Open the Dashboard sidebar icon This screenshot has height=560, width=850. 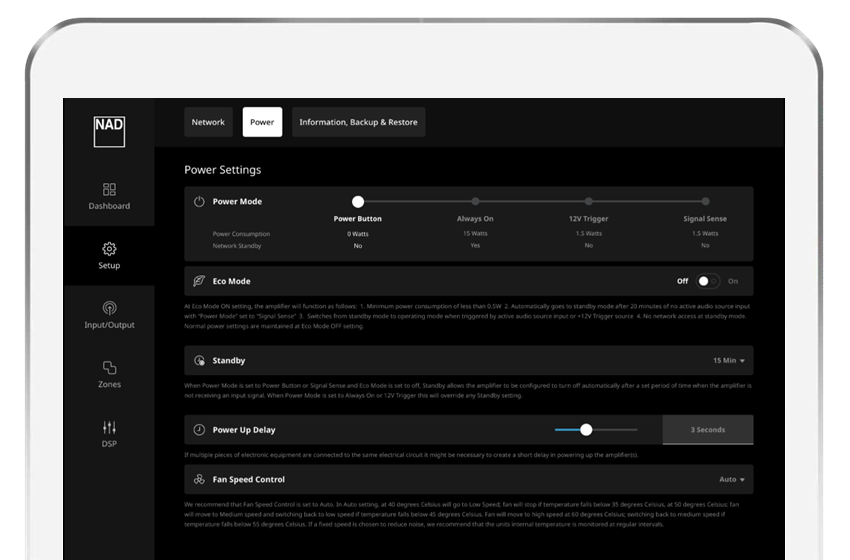109,189
